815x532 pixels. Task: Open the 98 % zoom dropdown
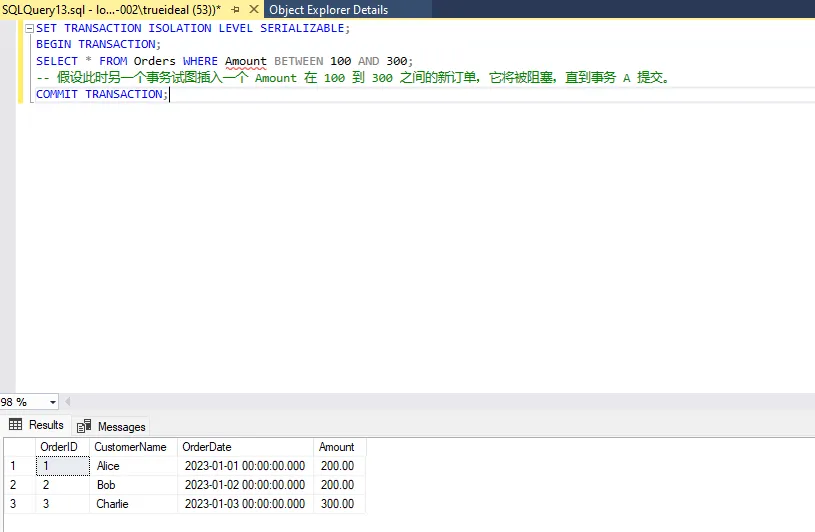[x=52, y=402]
